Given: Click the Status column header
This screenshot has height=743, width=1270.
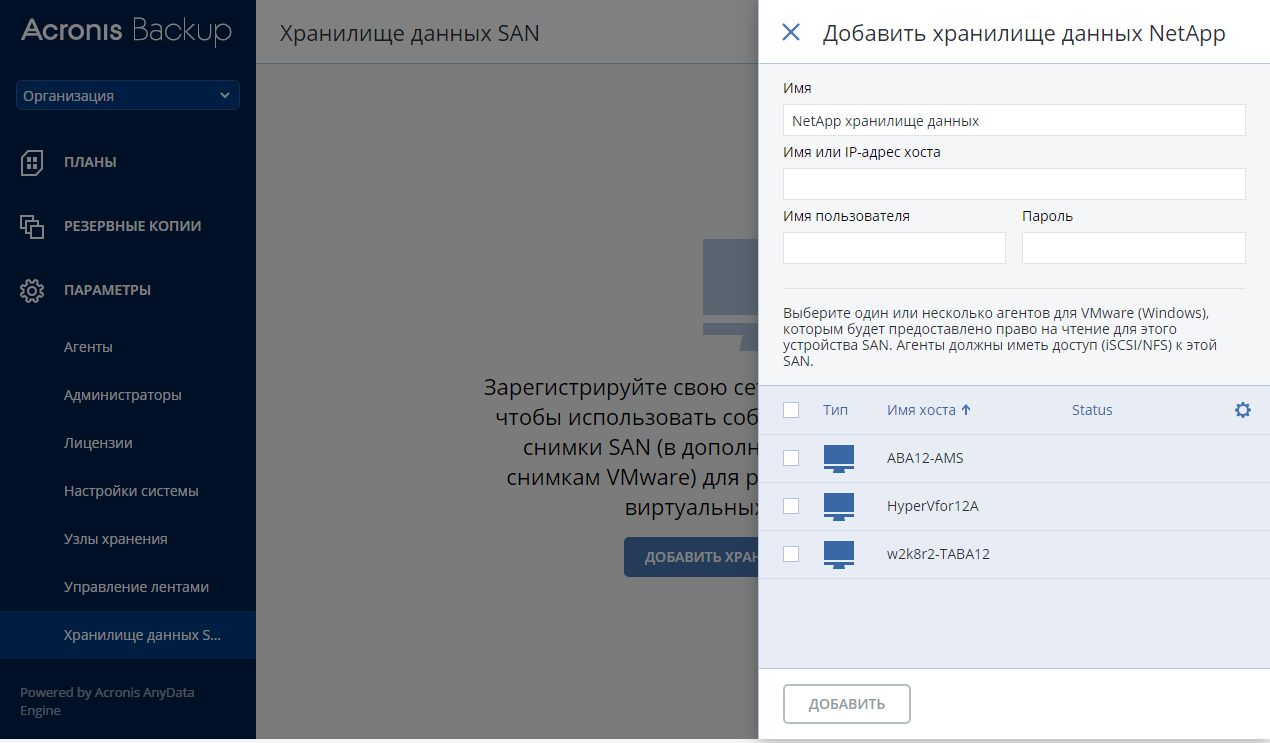Looking at the screenshot, I should pos(1092,410).
